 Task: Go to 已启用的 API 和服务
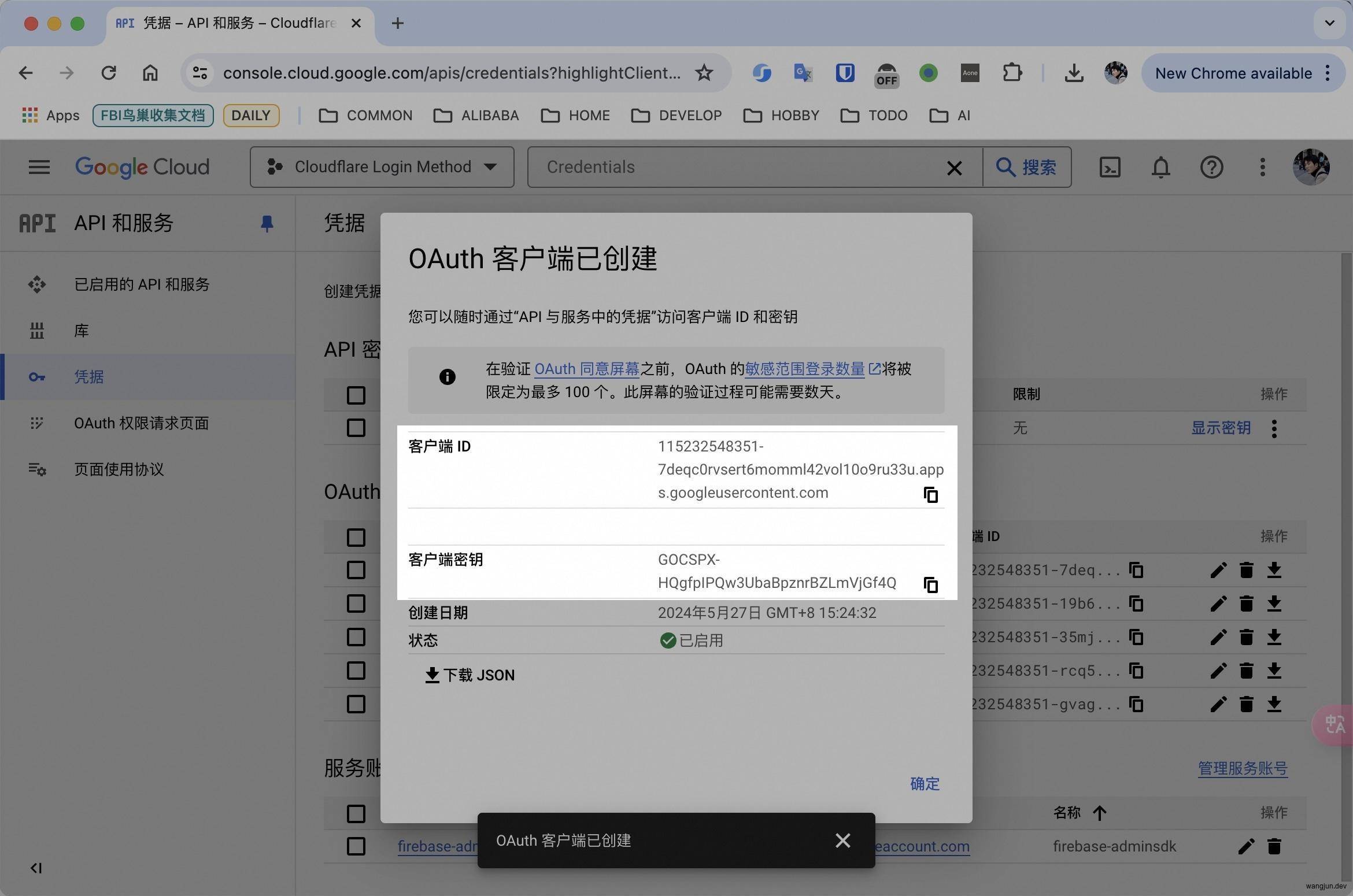coord(142,284)
